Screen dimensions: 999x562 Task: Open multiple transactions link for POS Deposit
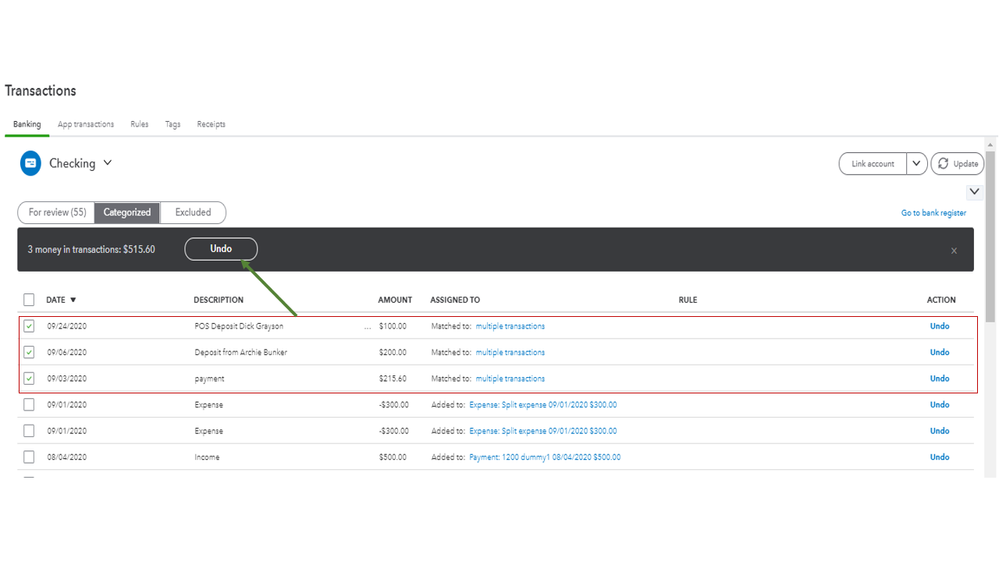[510, 326]
